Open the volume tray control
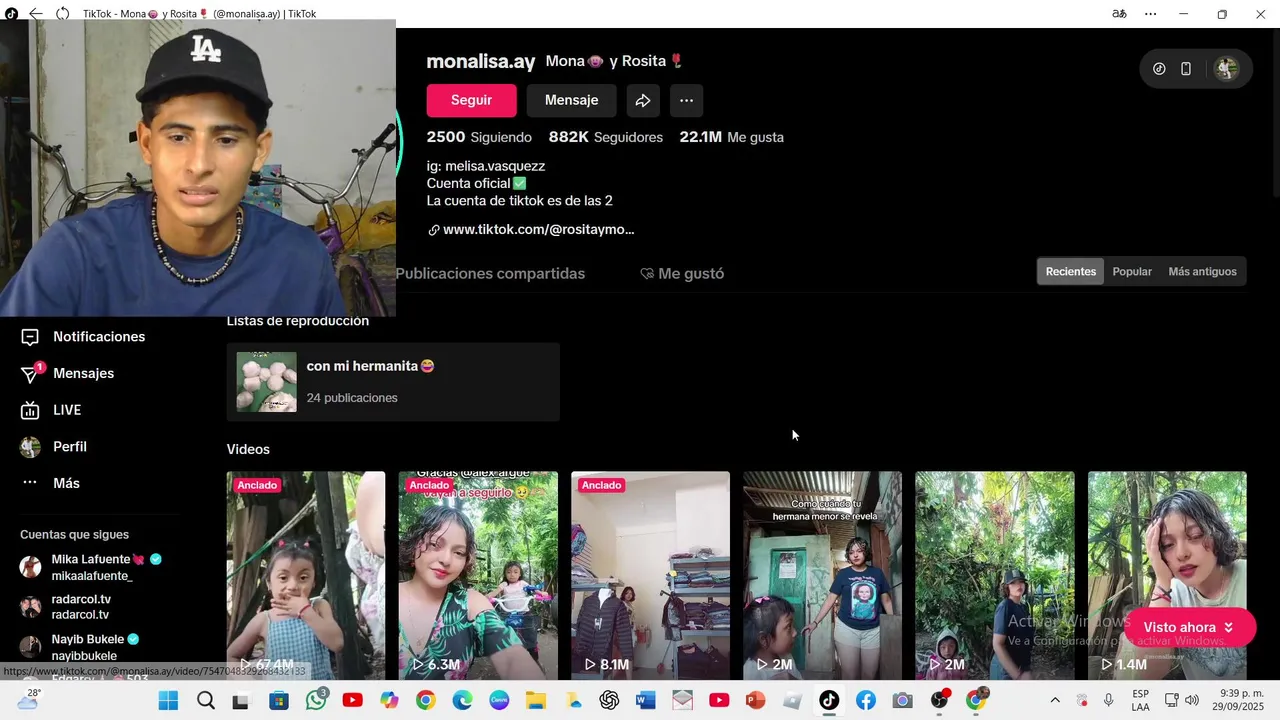The image size is (1280, 720). 1191,701
